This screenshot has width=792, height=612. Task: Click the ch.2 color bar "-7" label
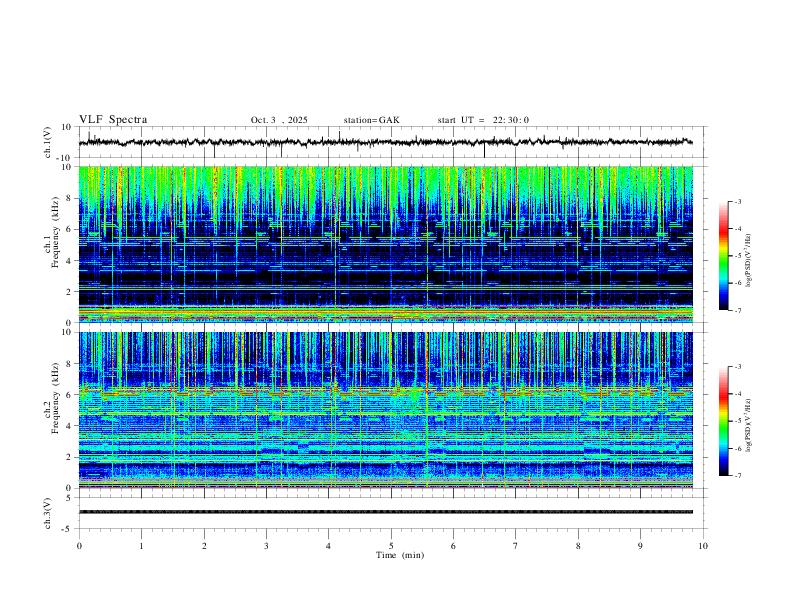738,476
